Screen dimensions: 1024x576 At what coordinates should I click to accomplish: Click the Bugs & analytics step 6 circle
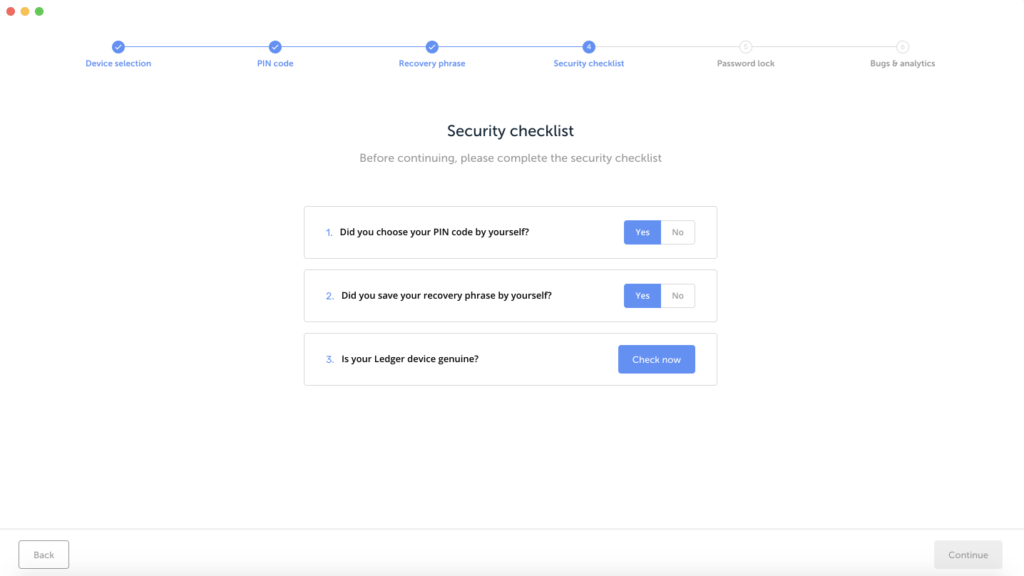click(x=902, y=47)
